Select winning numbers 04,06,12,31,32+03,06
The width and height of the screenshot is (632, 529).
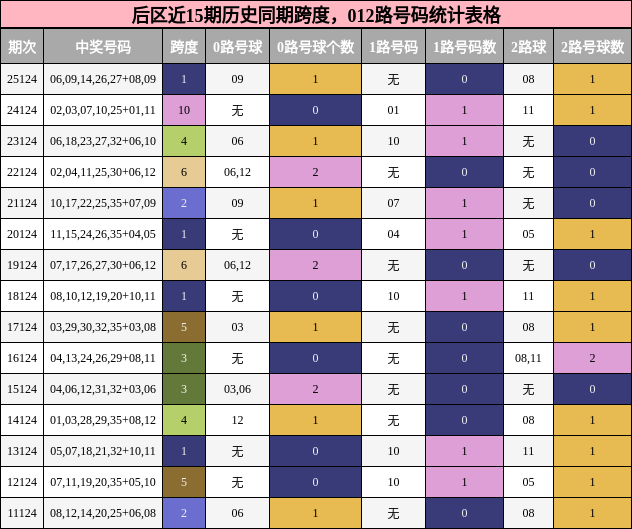click(x=103, y=389)
